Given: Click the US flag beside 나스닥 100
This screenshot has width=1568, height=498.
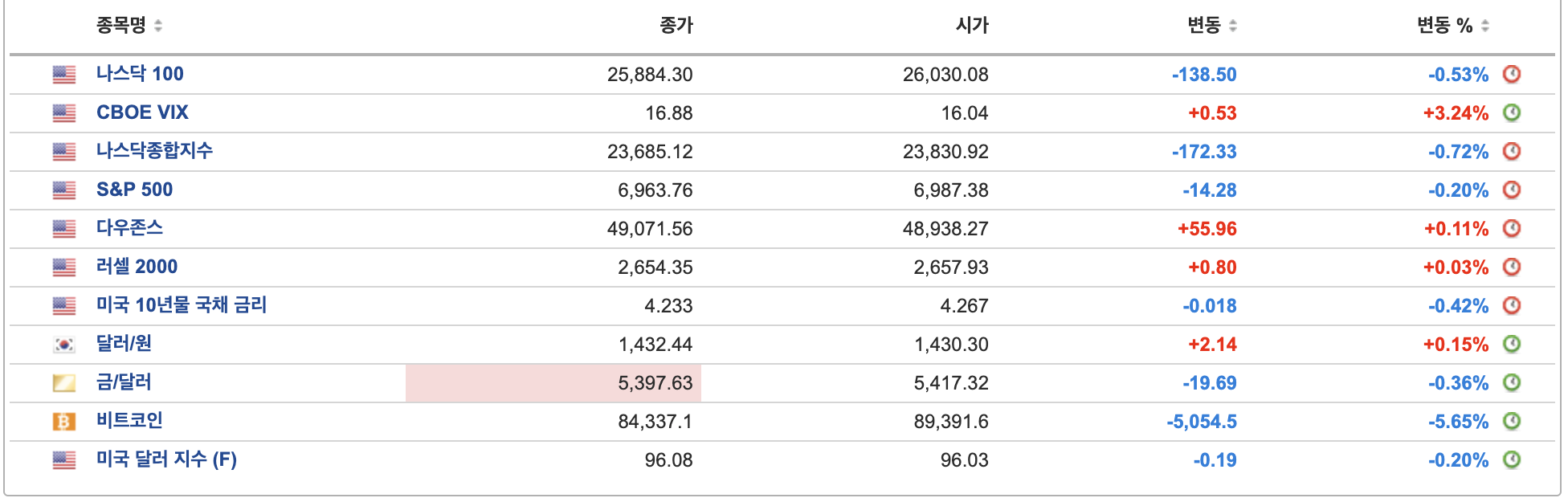Looking at the screenshot, I should pos(62,74).
